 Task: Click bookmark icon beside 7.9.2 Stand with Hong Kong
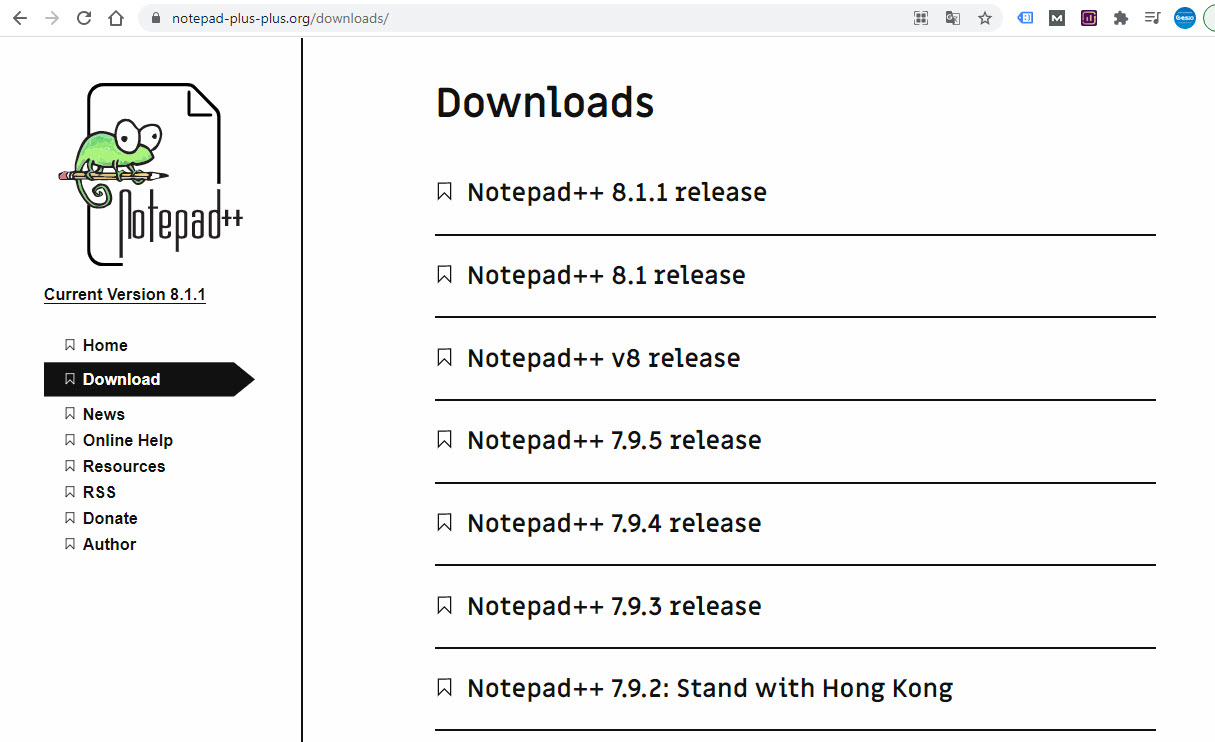(445, 687)
